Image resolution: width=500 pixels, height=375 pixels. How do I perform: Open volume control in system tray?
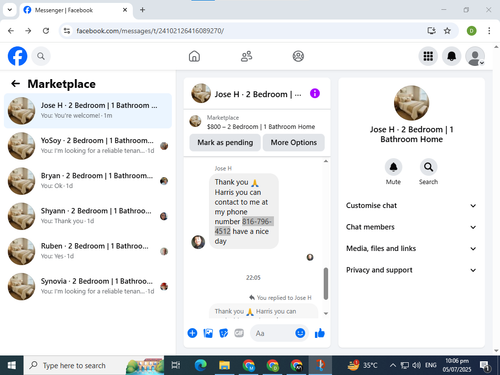pos(416,365)
